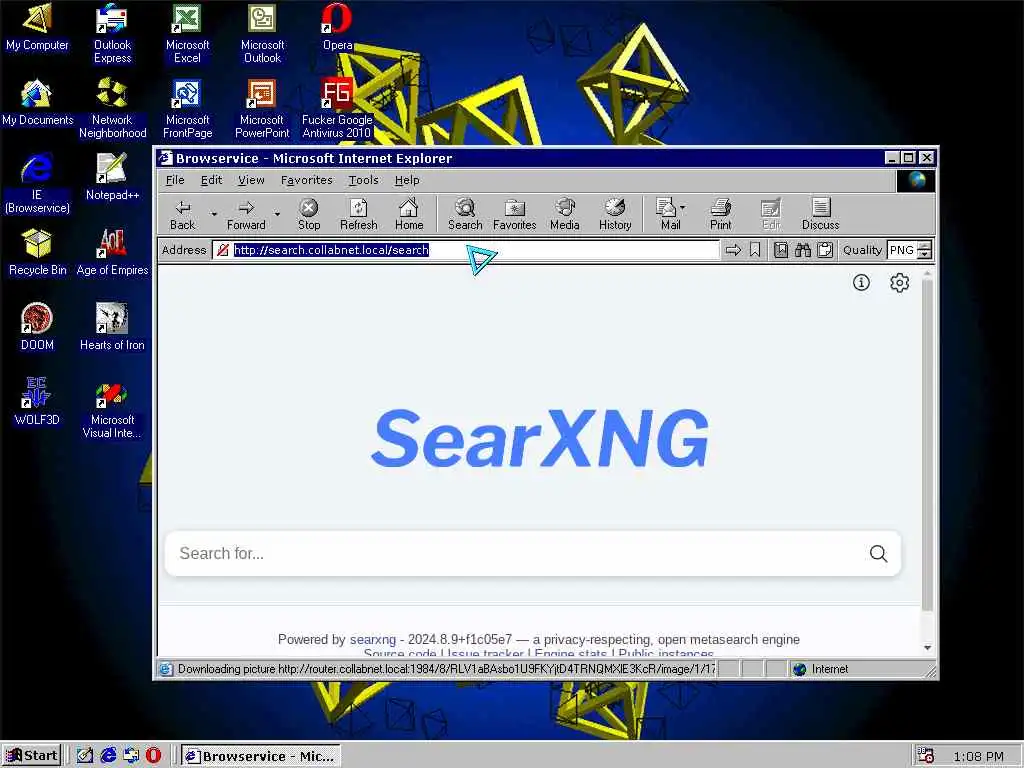Click the 'Search for...' input field
Viewport: 1024px width, 768px height.
pyautogui.click(x=516, y=554)
